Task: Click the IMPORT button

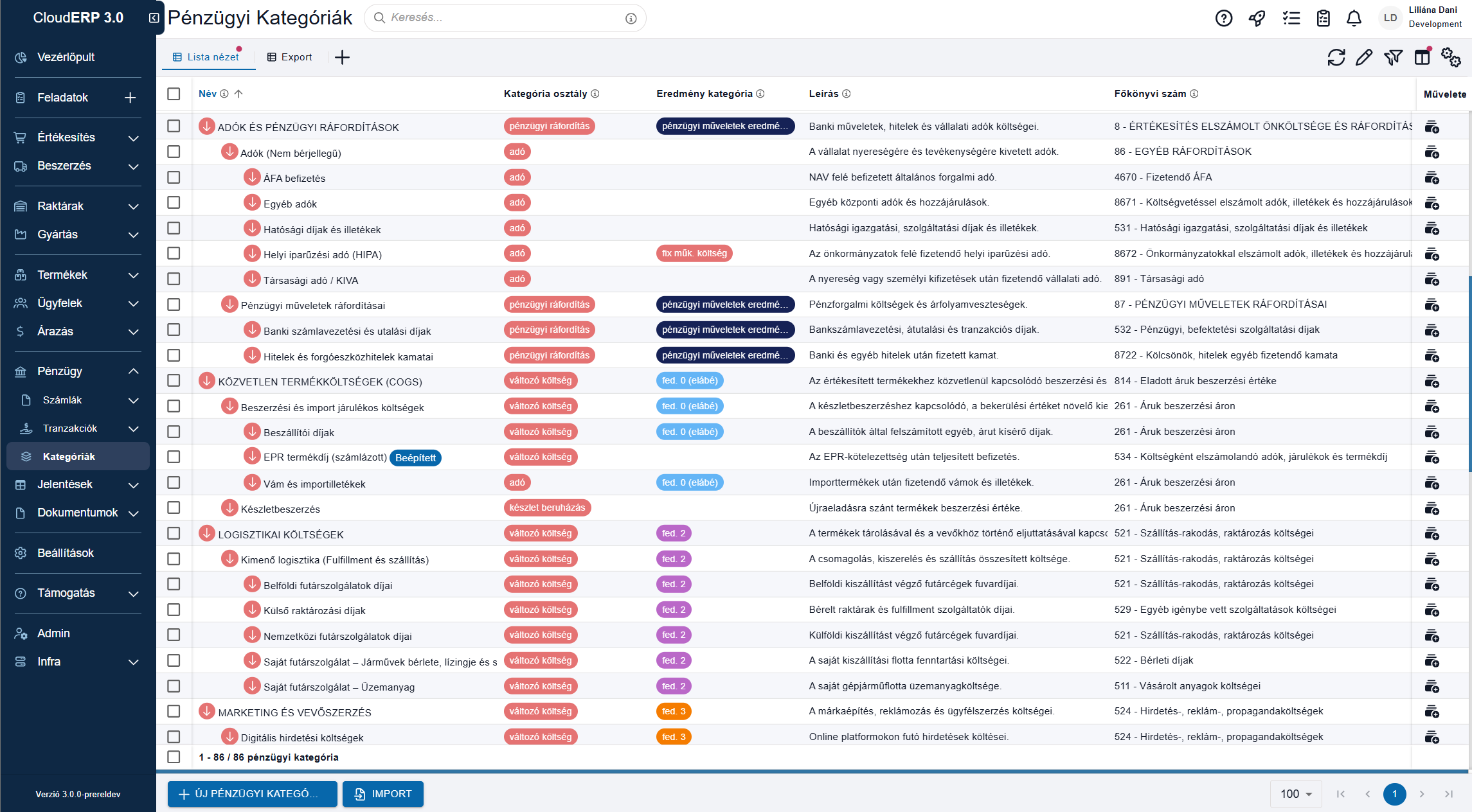Action: point(383,794)
